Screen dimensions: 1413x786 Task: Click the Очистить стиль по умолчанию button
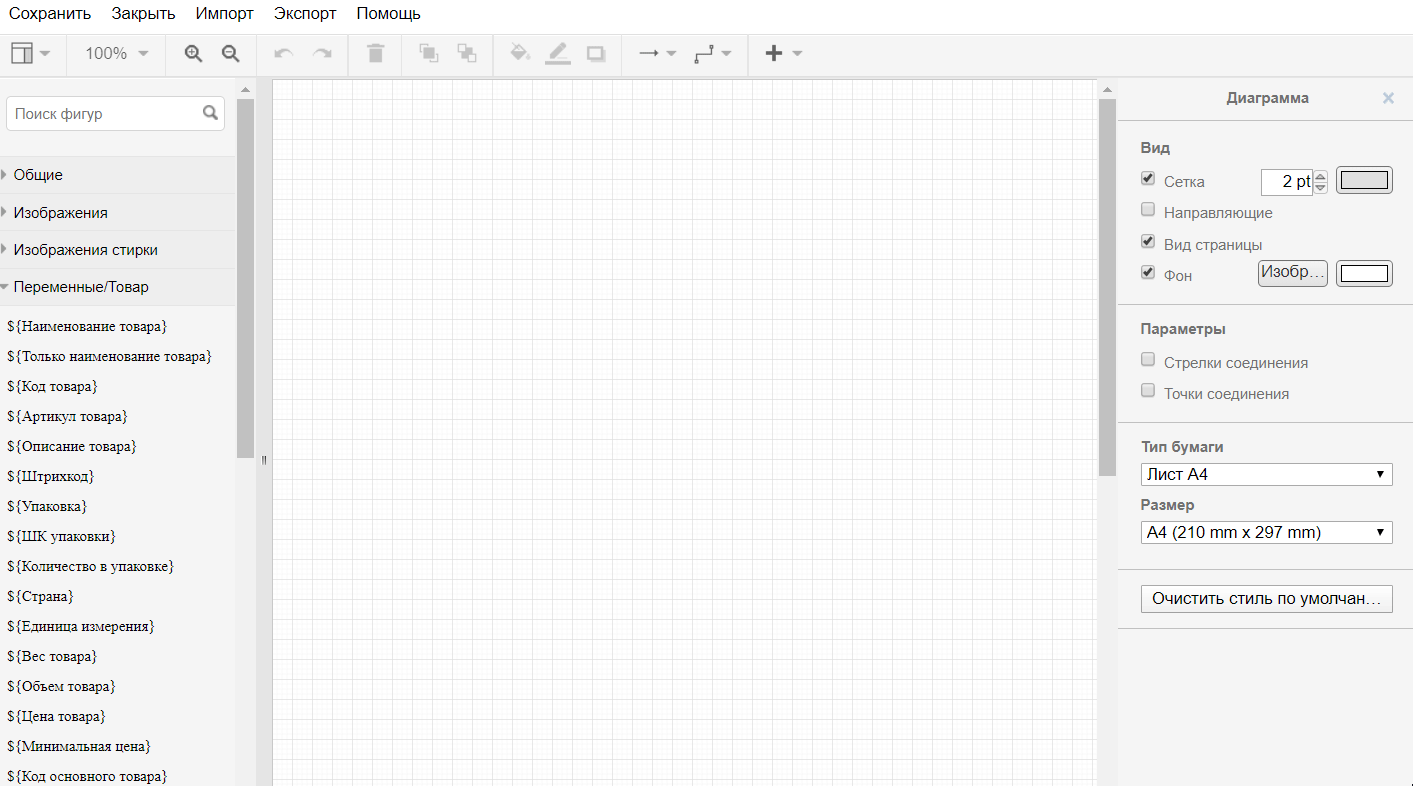[x=1266, y=599]
